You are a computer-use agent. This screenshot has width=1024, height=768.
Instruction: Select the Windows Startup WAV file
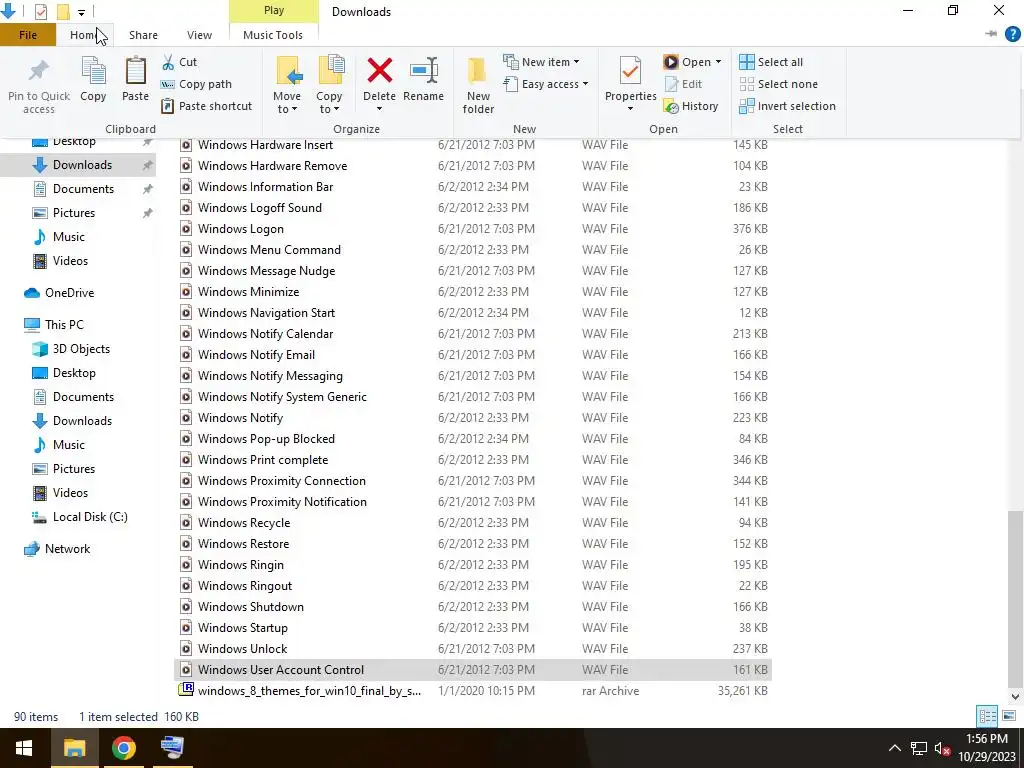[x=474, y=628]
